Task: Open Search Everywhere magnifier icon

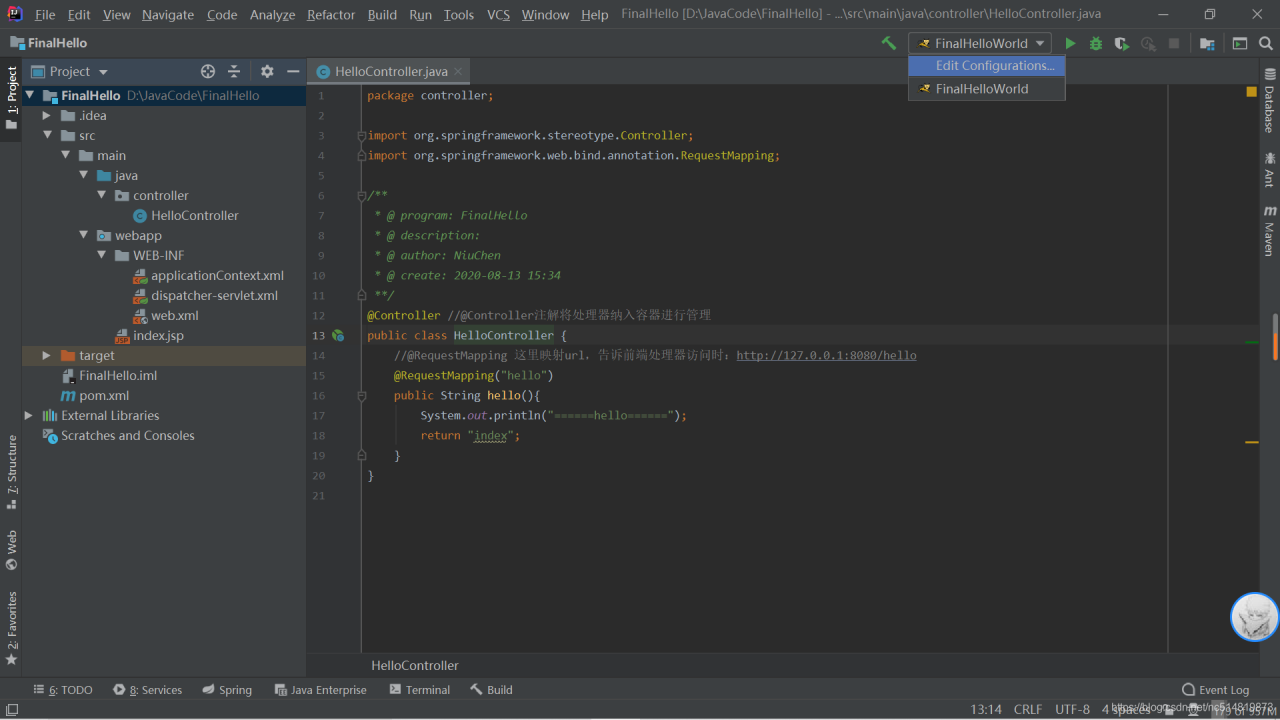Action: [x=1266, y=43]
